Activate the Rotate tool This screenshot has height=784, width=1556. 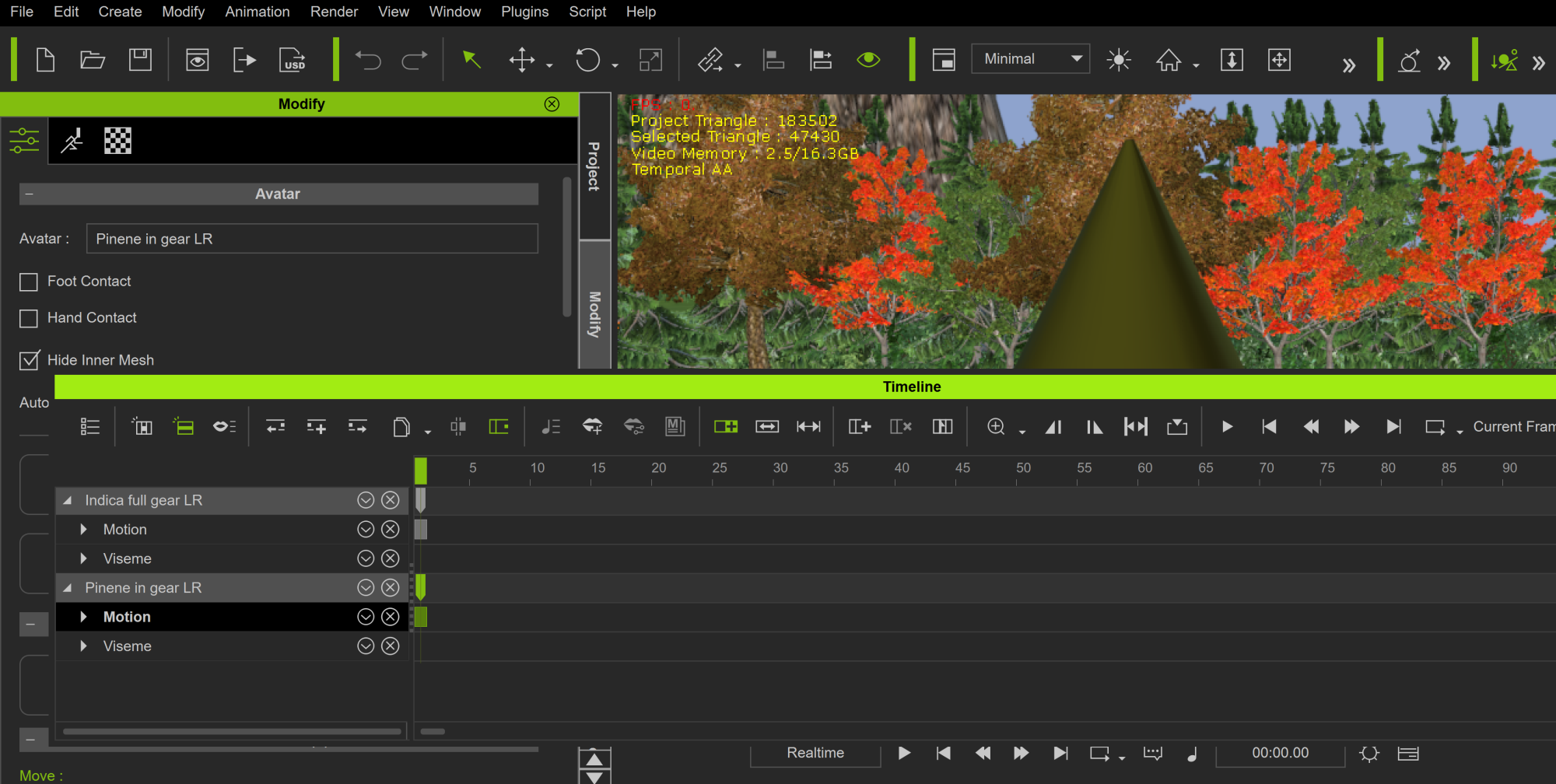click(588, 60)
